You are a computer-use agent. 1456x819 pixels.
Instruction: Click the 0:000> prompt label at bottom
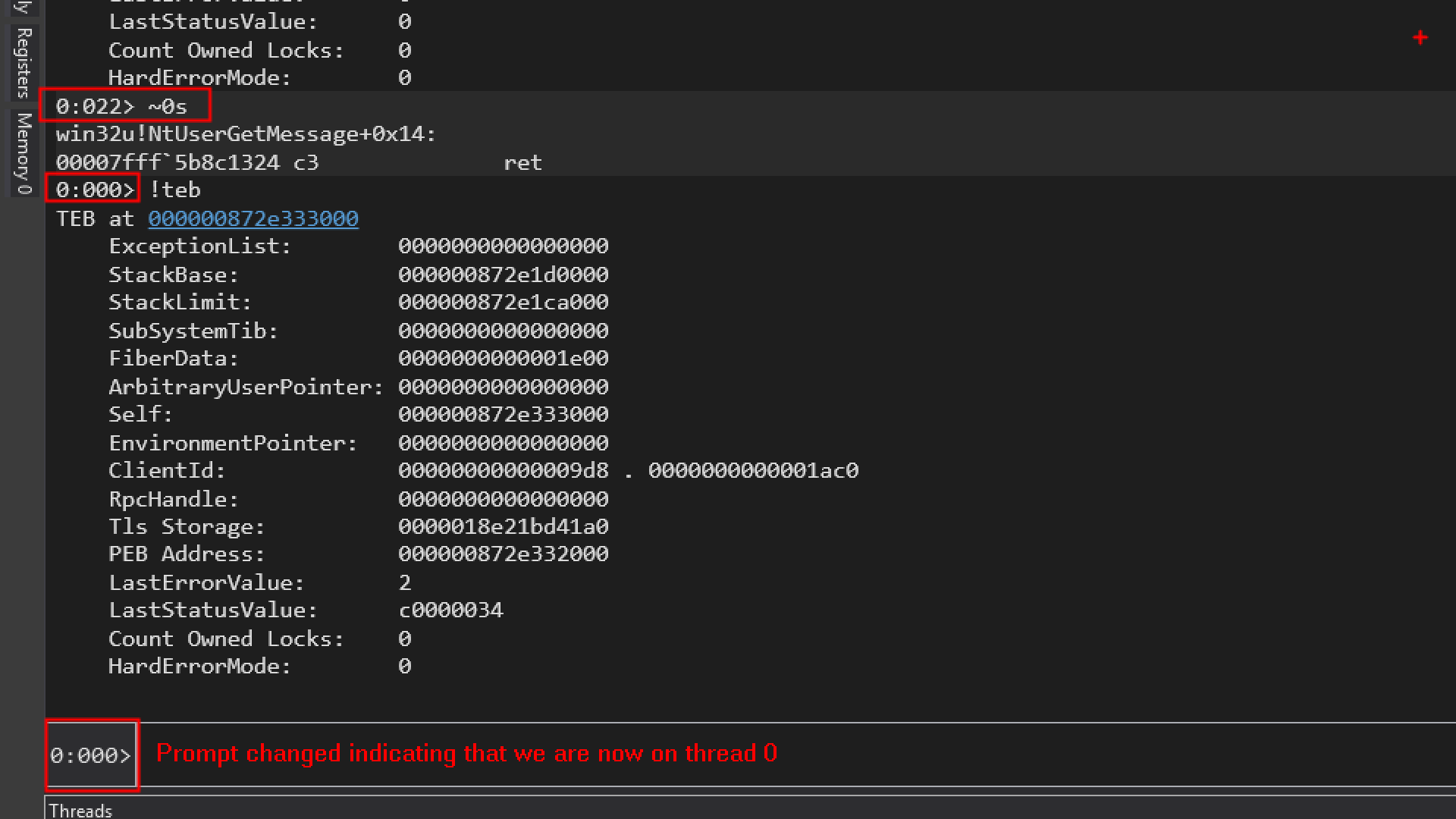(x=91, y=755)
